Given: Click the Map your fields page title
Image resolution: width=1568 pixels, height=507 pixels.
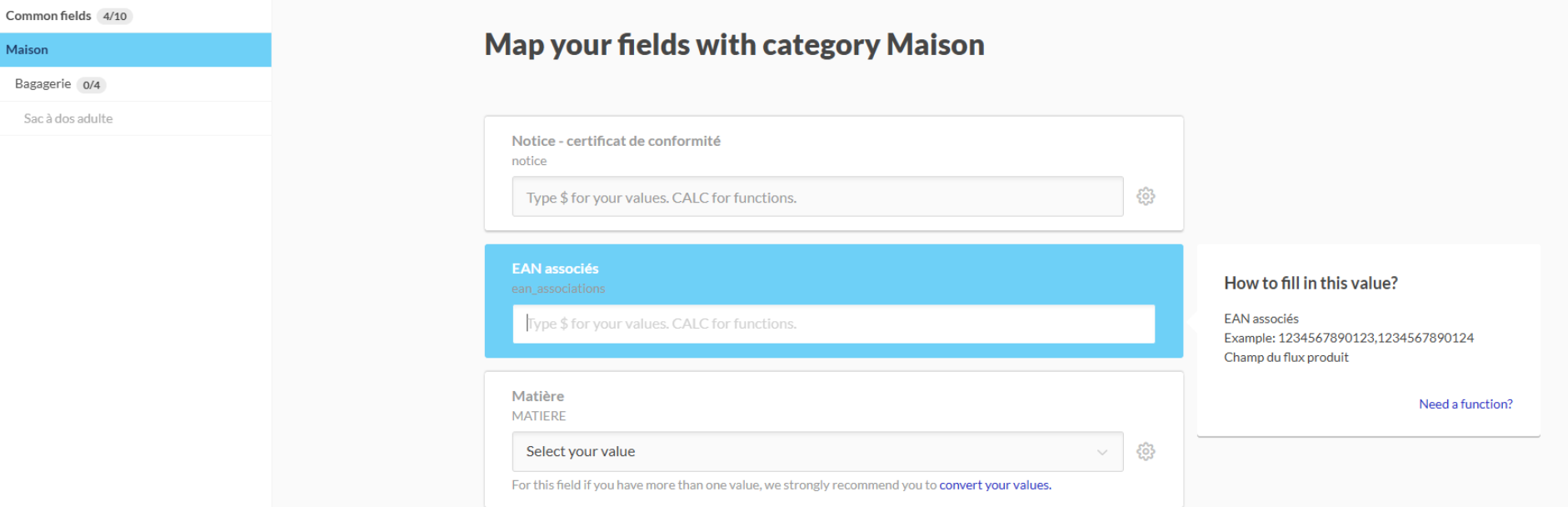Looking at the screenshot, I should [734, 45].
